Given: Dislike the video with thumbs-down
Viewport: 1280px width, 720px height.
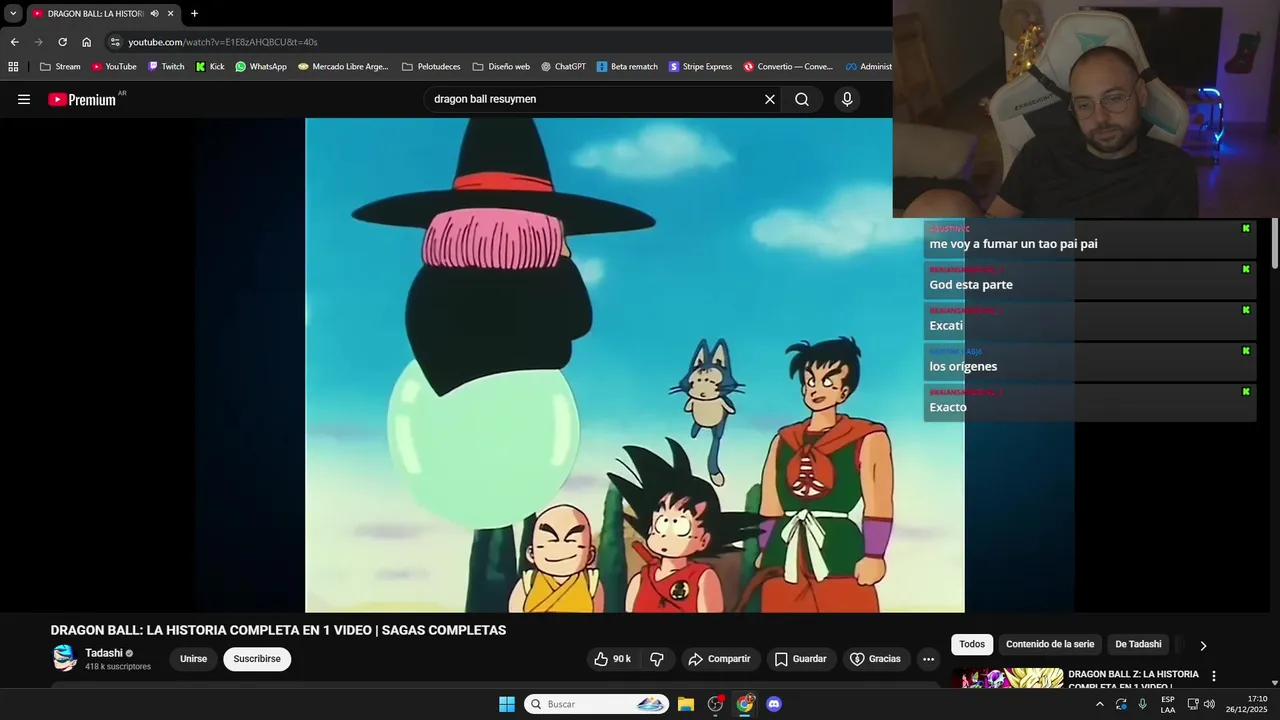Looking at the screenshot, I should 657,659.
